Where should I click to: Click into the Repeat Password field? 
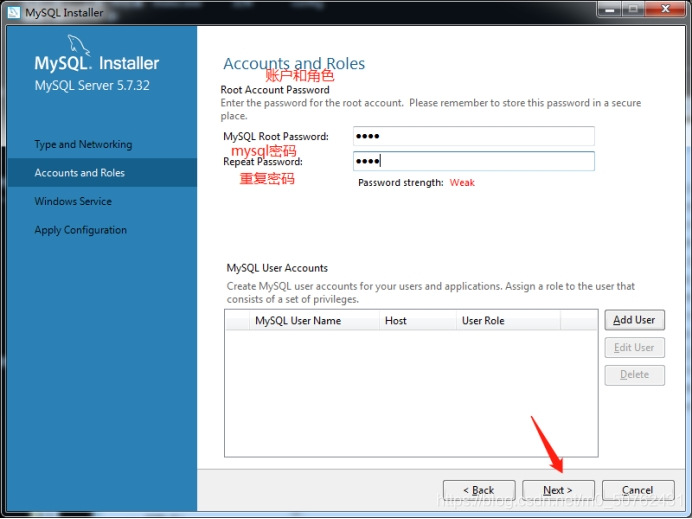tap(474, 161)
